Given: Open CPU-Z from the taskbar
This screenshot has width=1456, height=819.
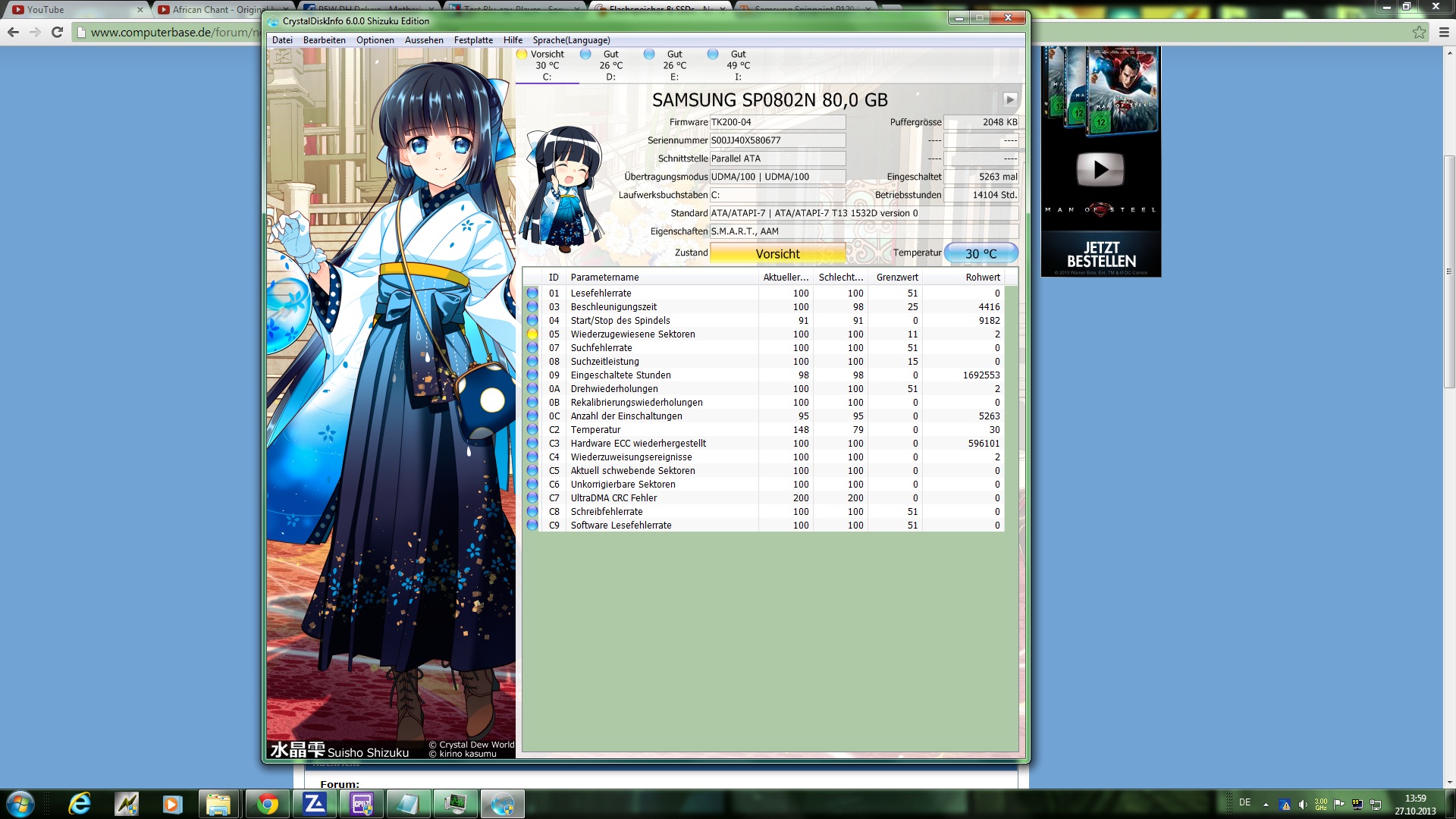Looking at the screenshot, I should point(362,804).
